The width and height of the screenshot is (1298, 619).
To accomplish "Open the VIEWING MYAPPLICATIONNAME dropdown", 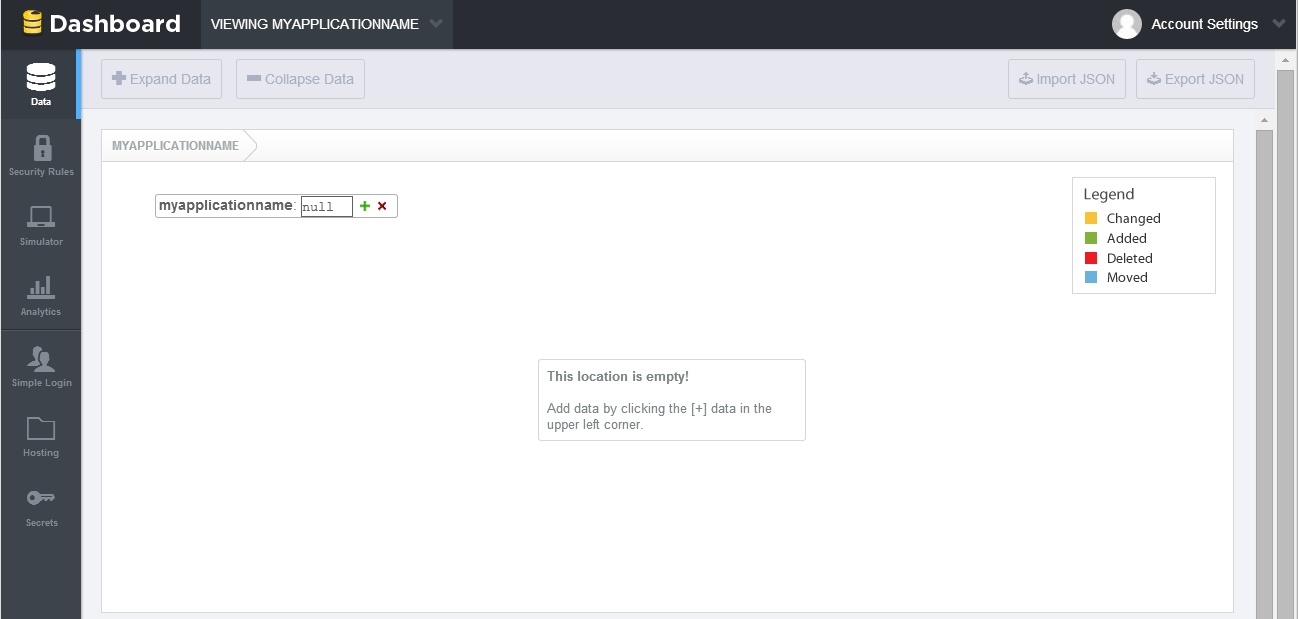I will tap(326, 24).
